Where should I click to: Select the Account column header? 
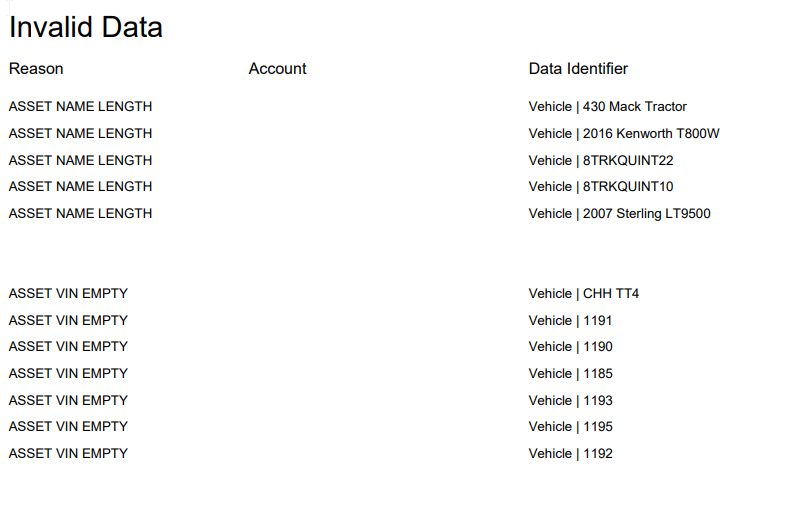278,69
